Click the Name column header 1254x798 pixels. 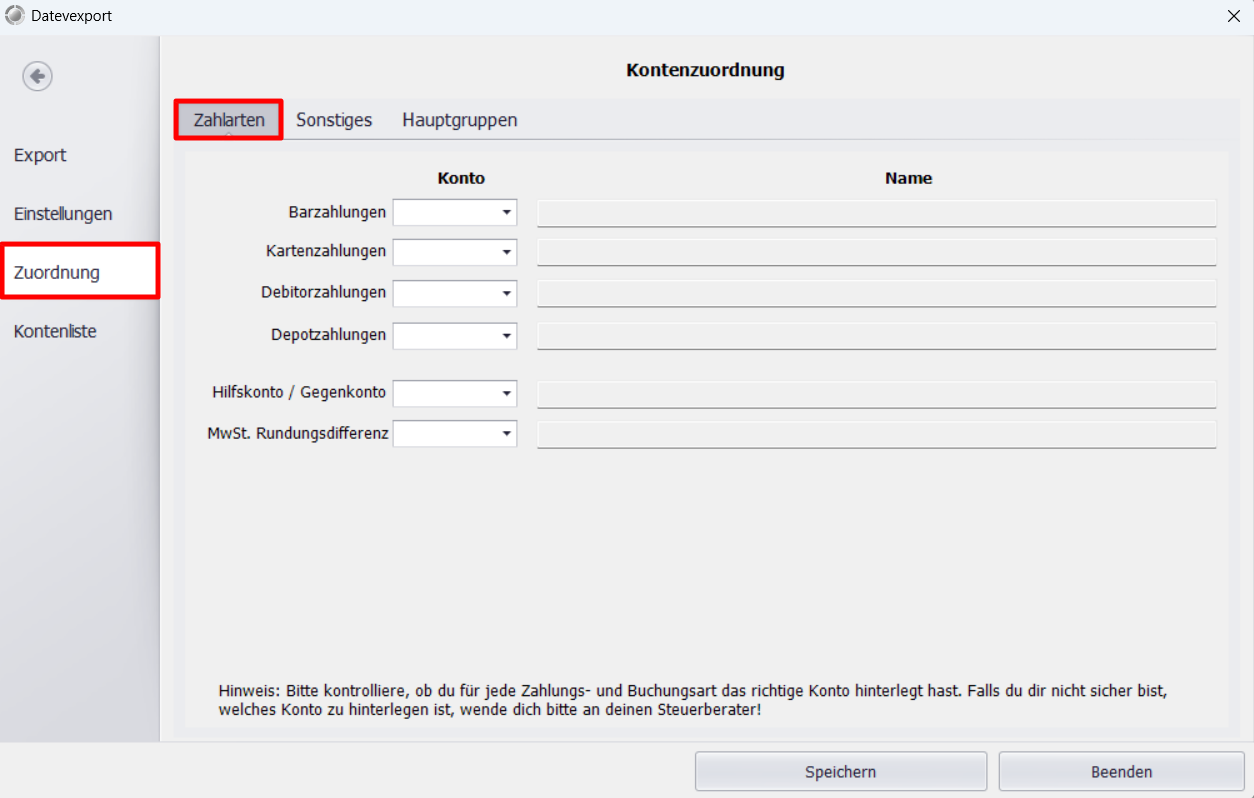[x=909, y=178]
